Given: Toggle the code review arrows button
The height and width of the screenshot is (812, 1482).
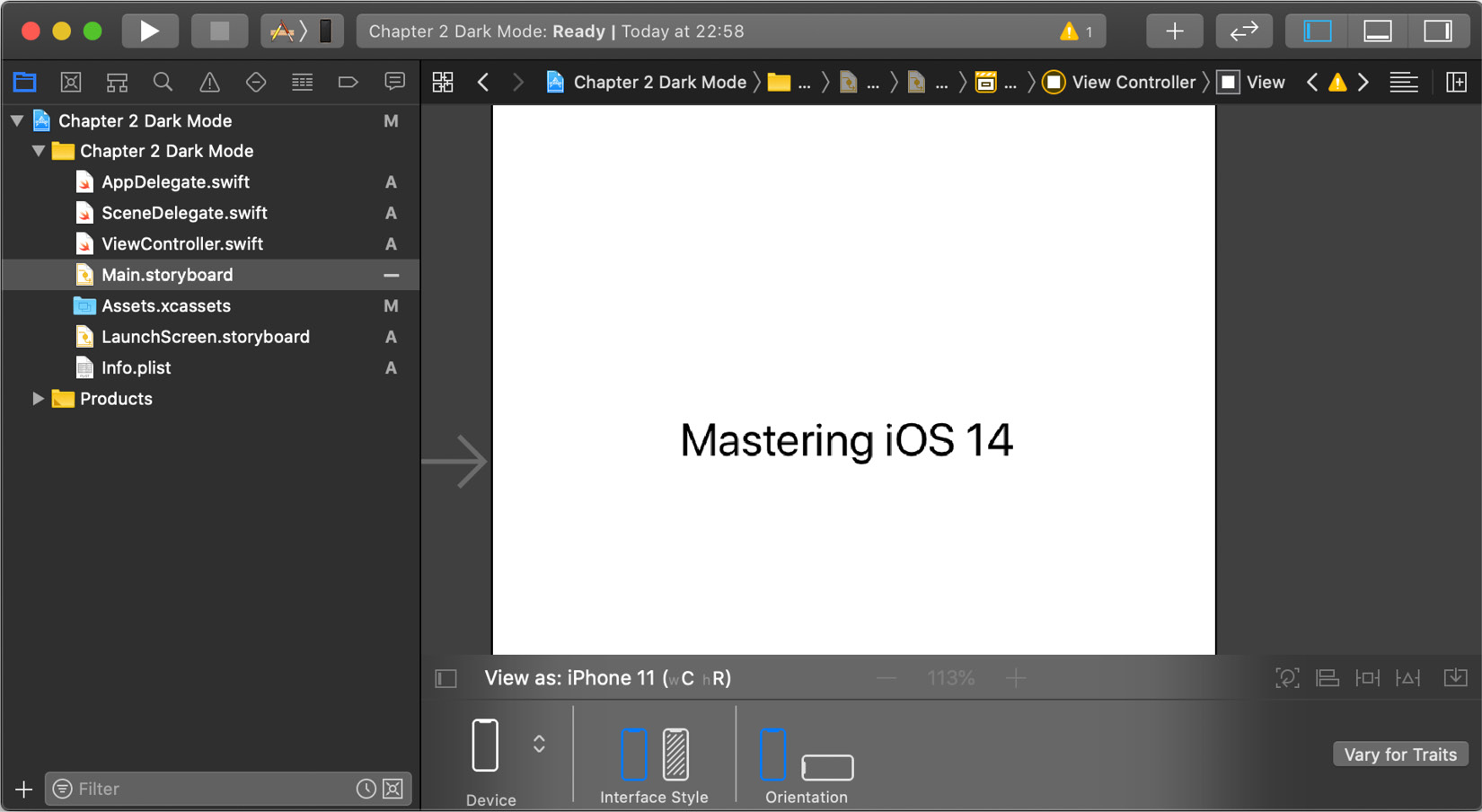Looking at the screenshot, I should tap(1244, 31).
